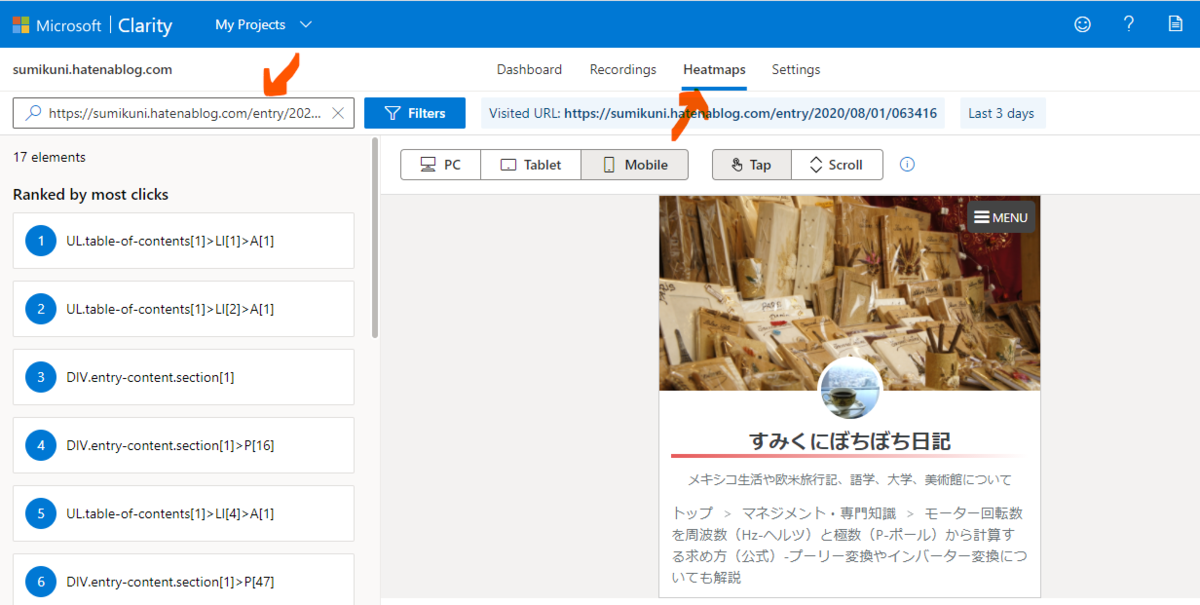The image size is (1200, 605).
Task: Open the Clarity help icon
Action: coord(1128,24)
